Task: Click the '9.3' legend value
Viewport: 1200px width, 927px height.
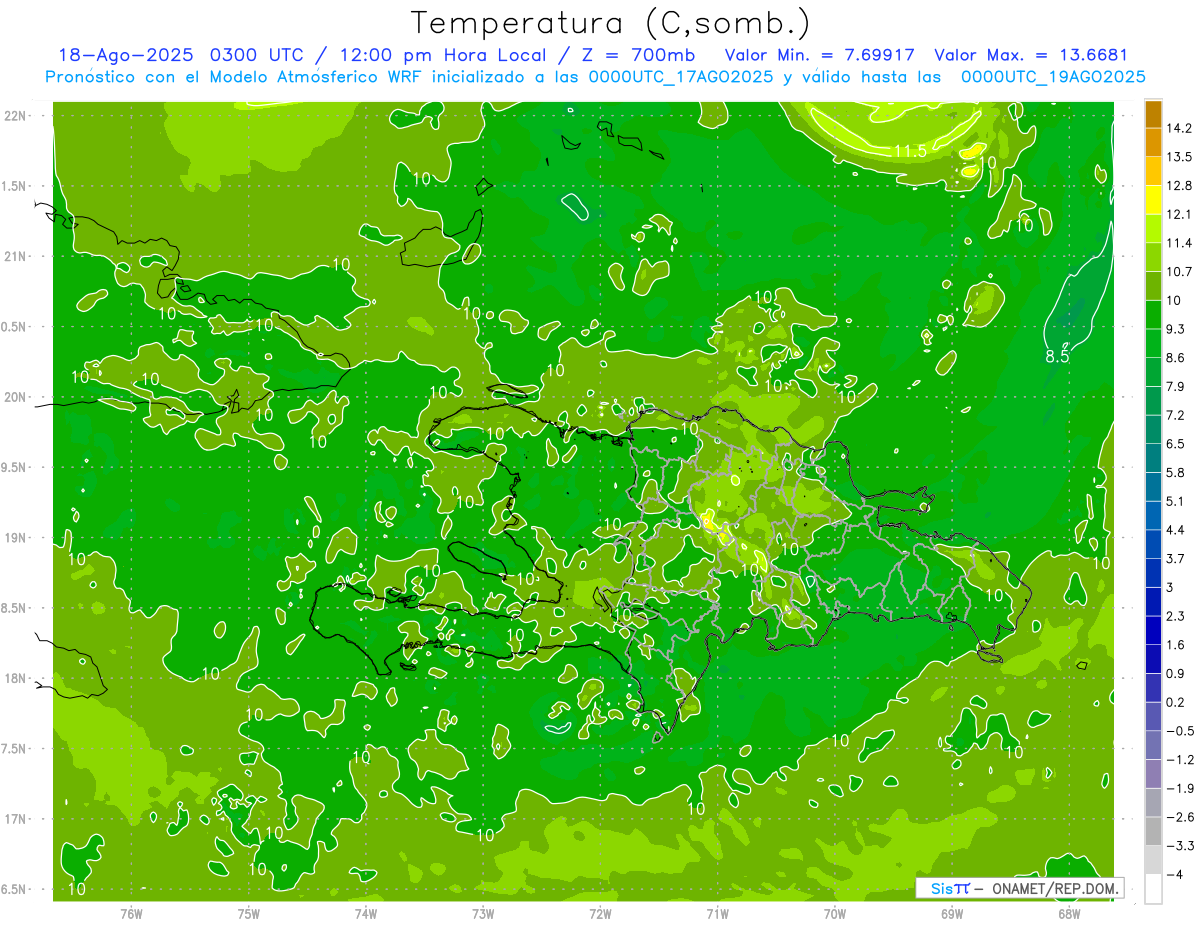Action: pos(1176,329)
